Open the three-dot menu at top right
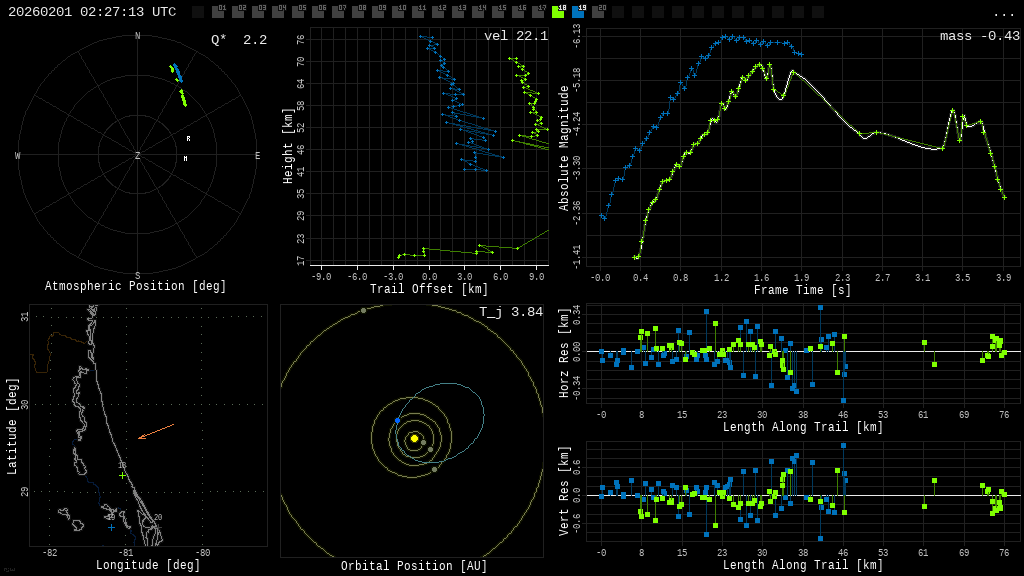This screenshot has height=576, width=1024. [1003, 14]
